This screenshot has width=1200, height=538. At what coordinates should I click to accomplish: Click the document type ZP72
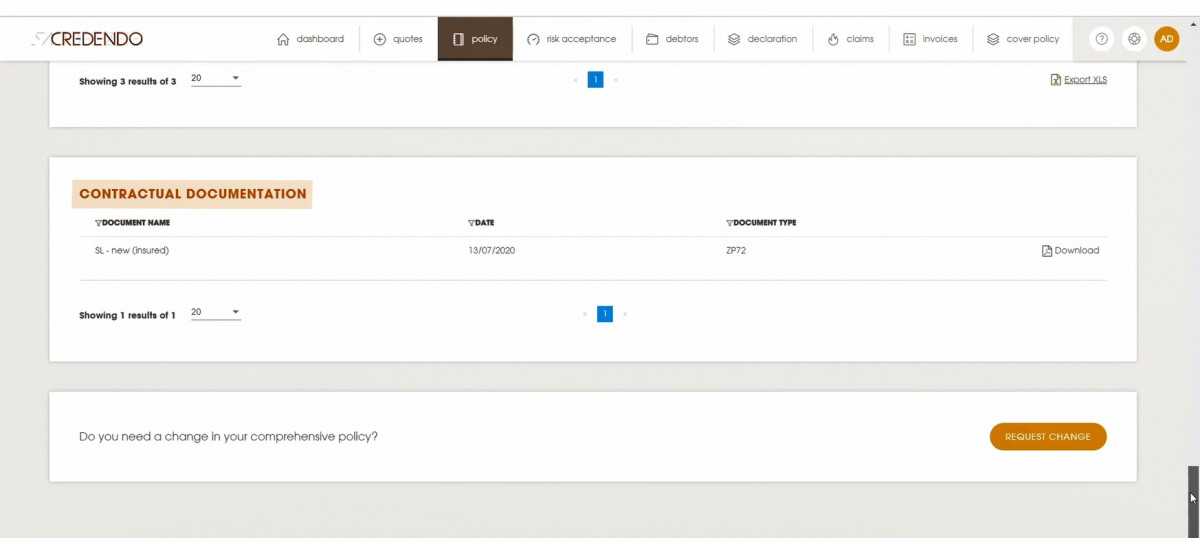tap(736, 251)
